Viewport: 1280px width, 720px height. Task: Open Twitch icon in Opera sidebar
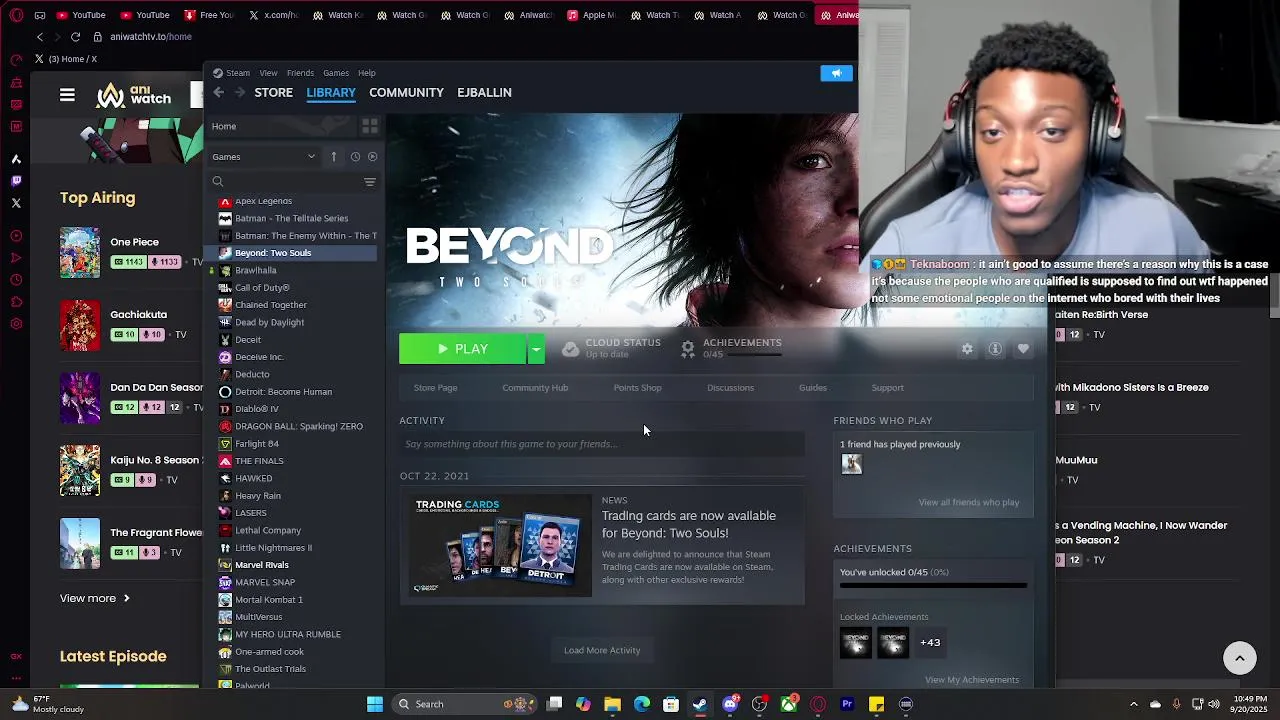16,181
